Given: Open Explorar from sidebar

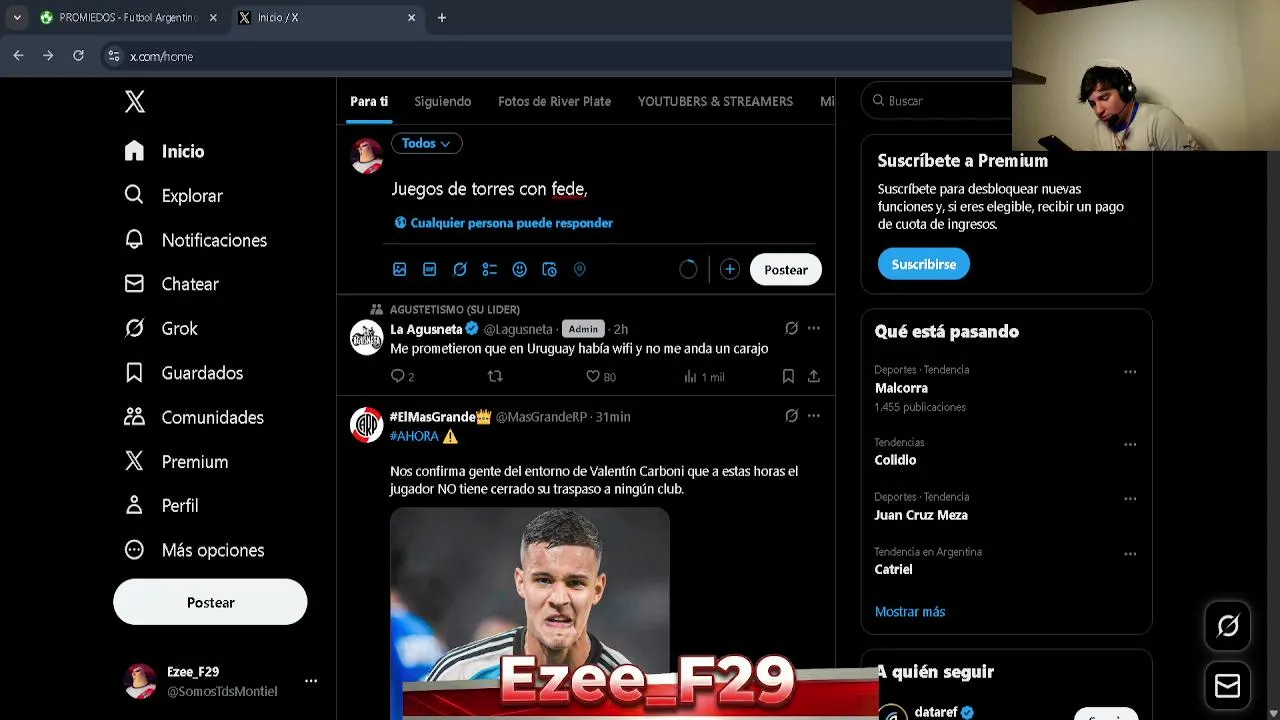Looking at the screenshot, I should coord(174,196).
